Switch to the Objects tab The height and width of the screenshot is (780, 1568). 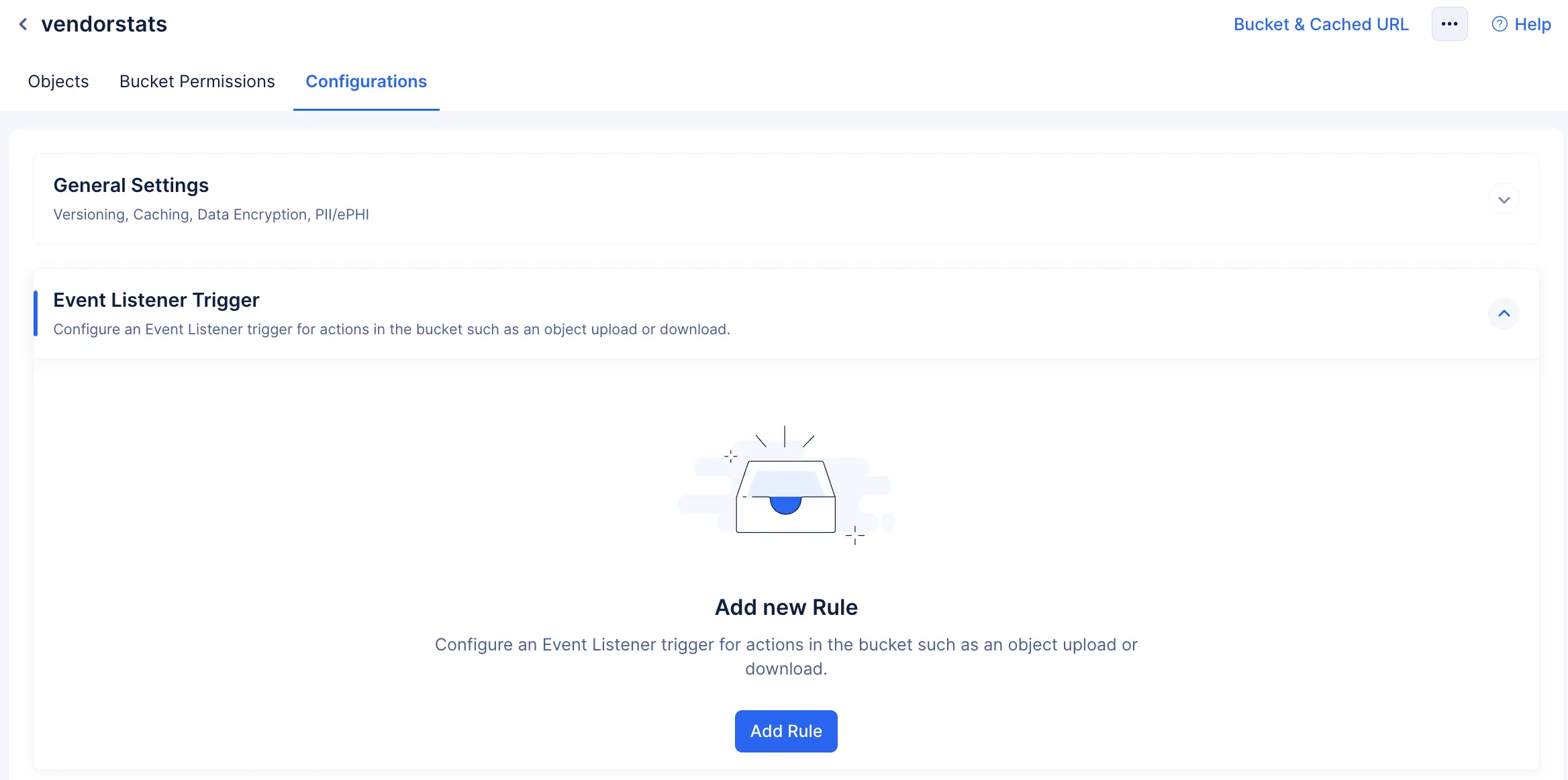tap(58, 81)
